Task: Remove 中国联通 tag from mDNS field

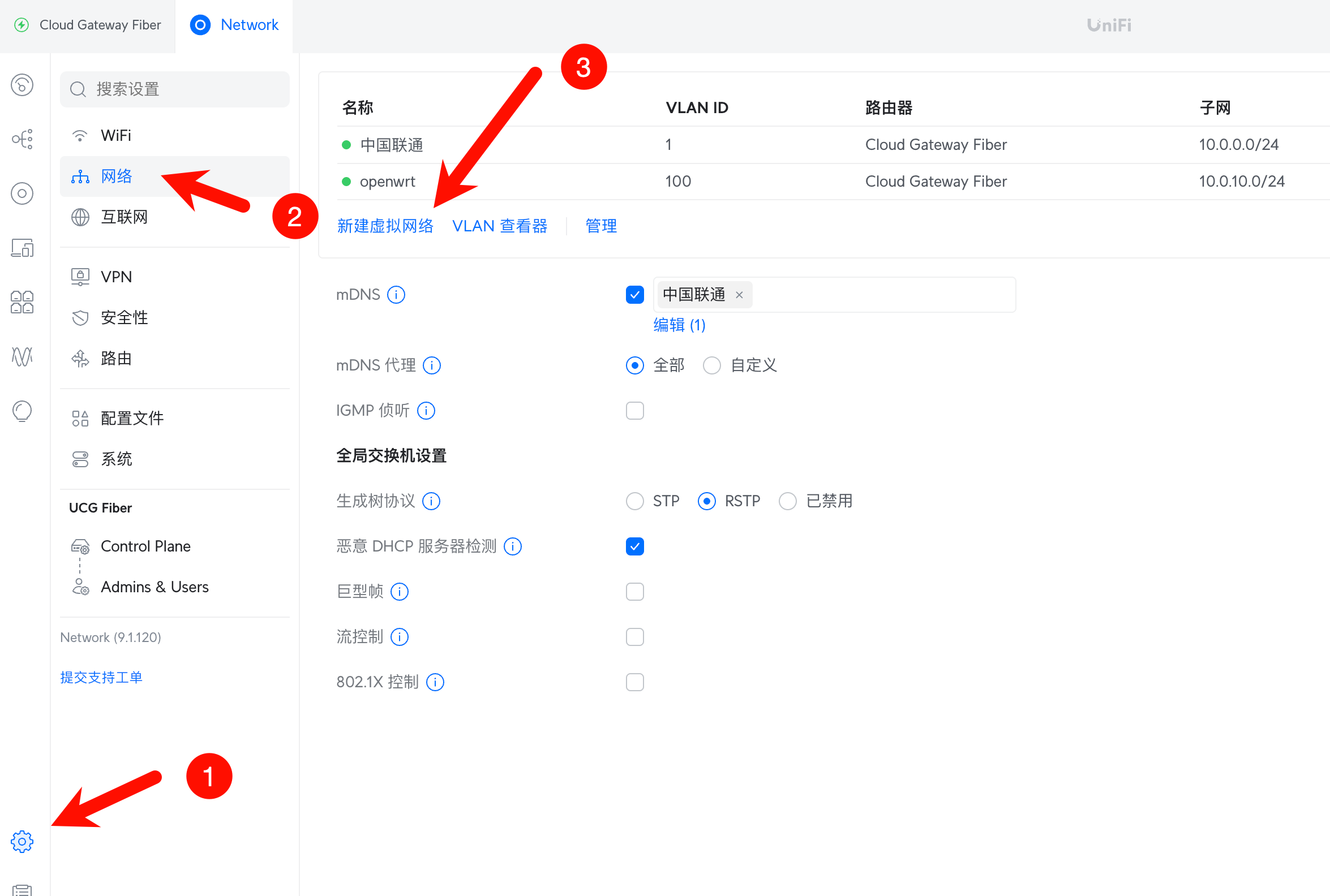Action: tap(739, 295)
